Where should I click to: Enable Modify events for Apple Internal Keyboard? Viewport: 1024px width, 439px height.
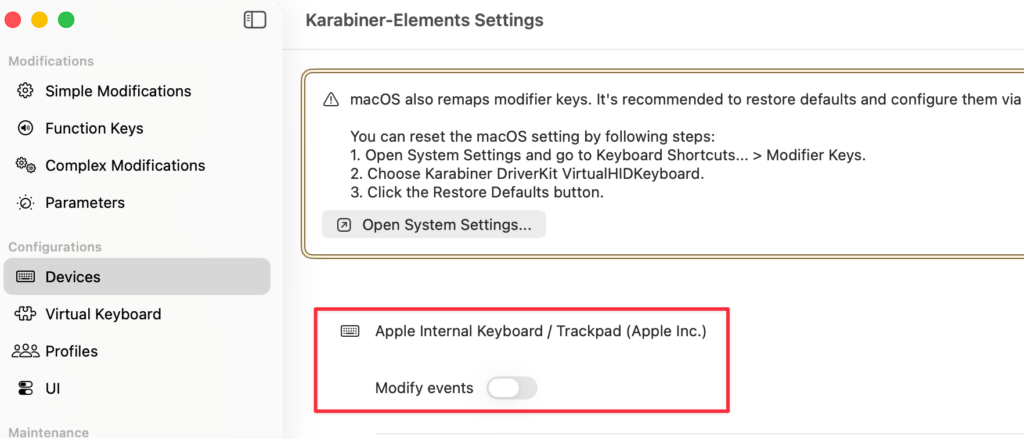[x=511, y=388]
